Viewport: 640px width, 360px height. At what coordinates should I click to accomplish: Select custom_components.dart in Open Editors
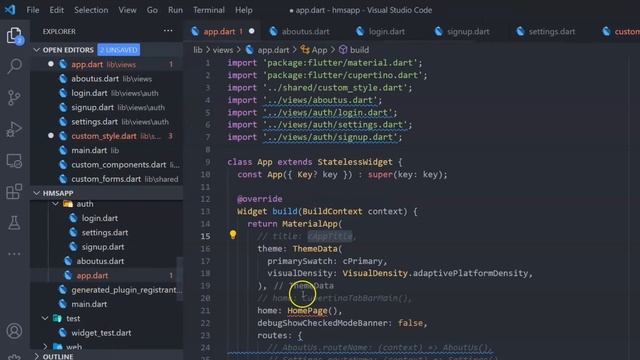[106, 164]
